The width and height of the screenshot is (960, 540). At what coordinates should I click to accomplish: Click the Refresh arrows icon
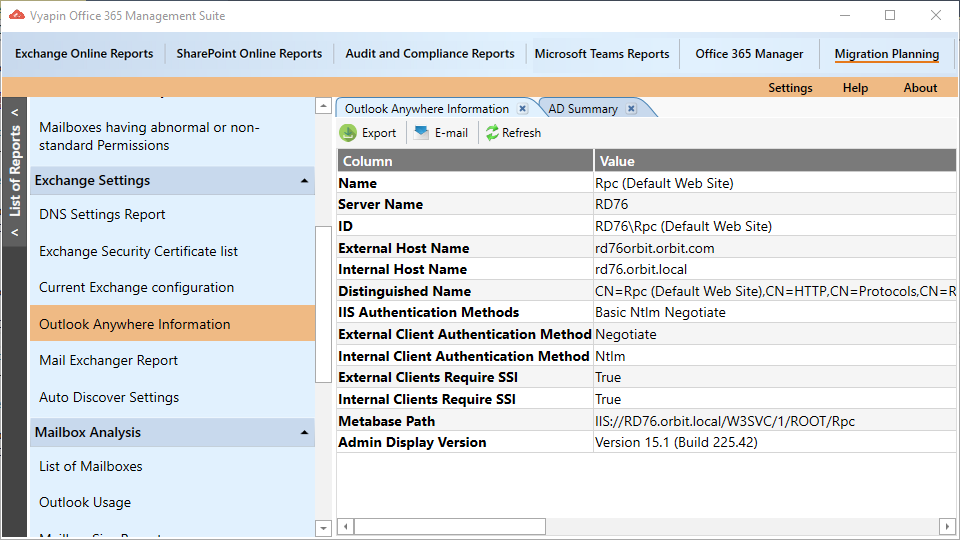click(x=492, y=133)
